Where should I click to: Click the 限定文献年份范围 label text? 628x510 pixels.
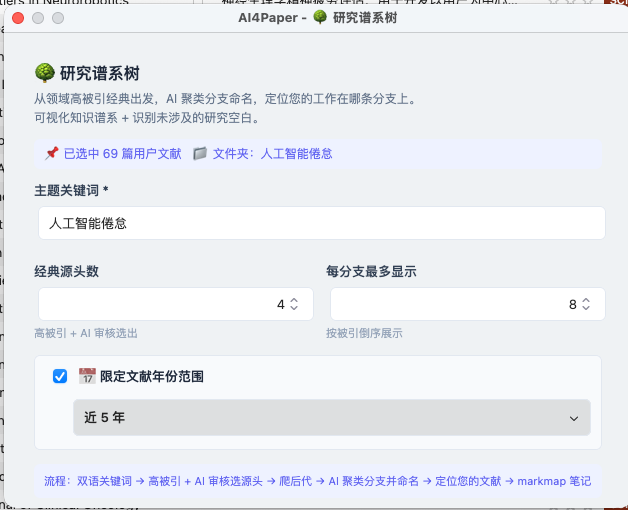click(x=152, y=377)
